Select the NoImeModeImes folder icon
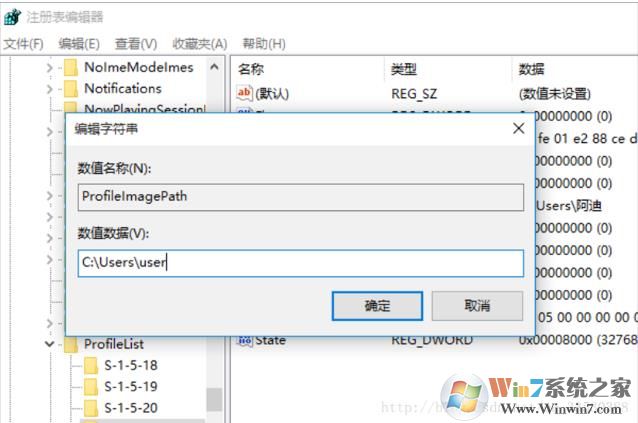638x423 pixels. (71, 68)
